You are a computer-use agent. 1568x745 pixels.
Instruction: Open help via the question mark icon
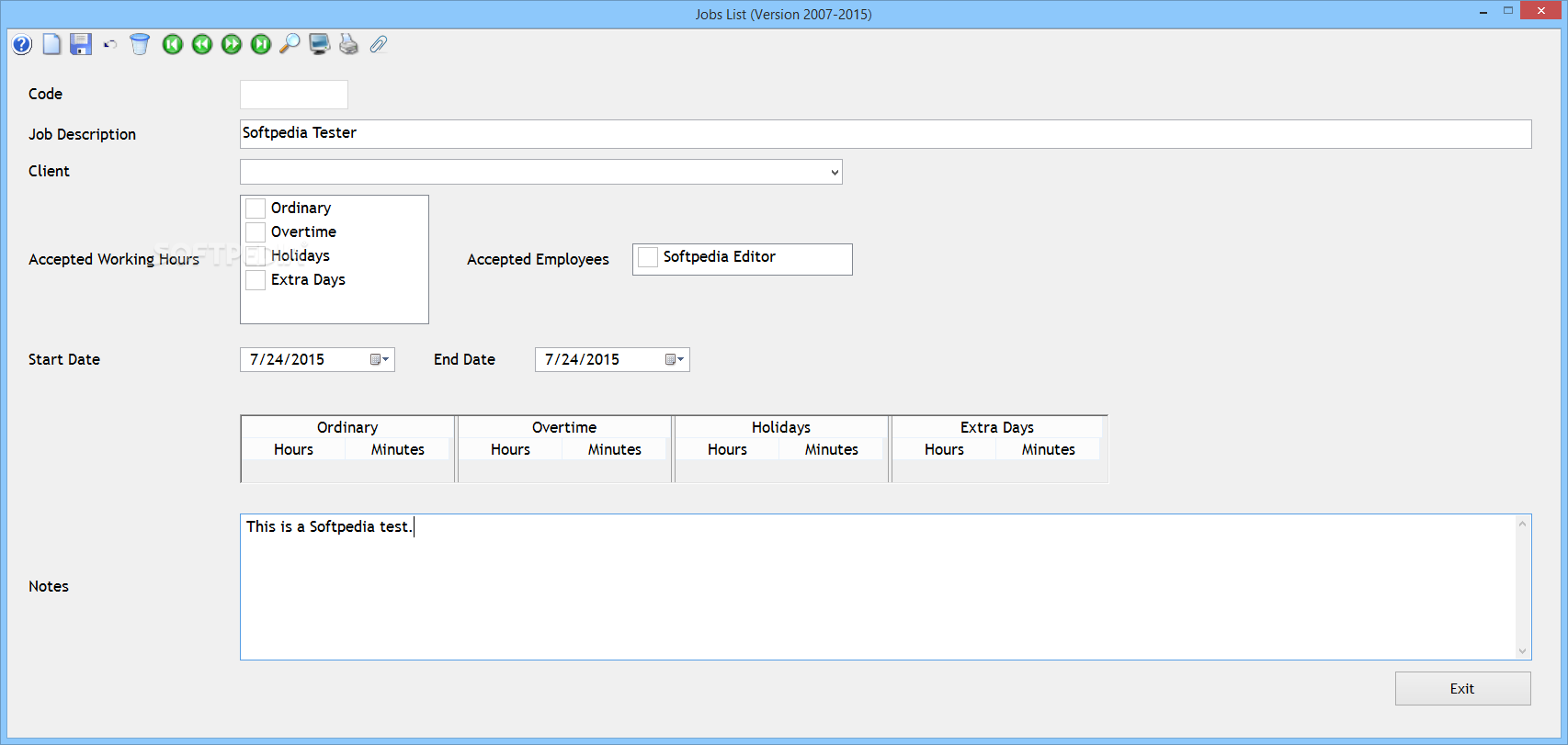[22, 44]
